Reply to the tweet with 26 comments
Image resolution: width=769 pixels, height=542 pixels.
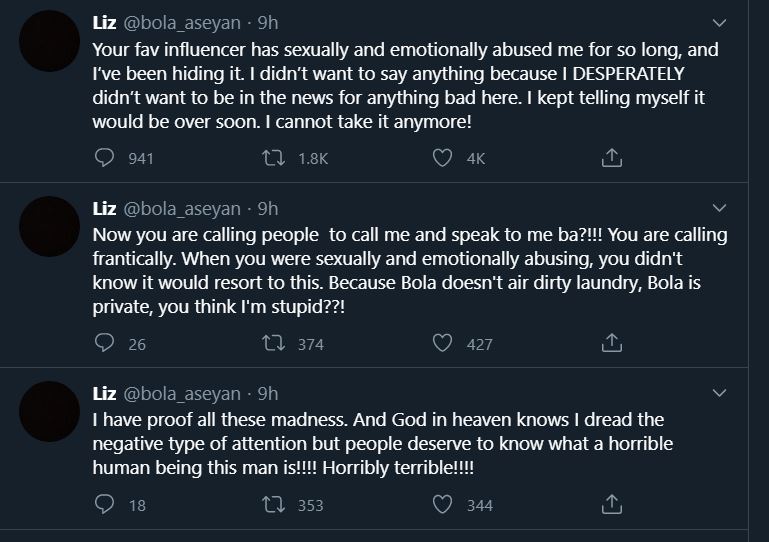(104, 343)
